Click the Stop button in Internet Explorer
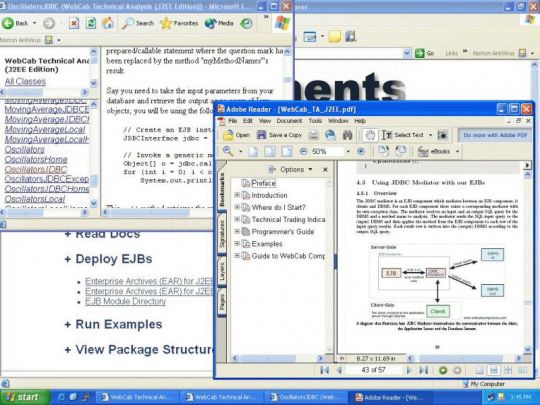Image resolution: width=540 pixels, height=405 pixels. tap(73, 23)
